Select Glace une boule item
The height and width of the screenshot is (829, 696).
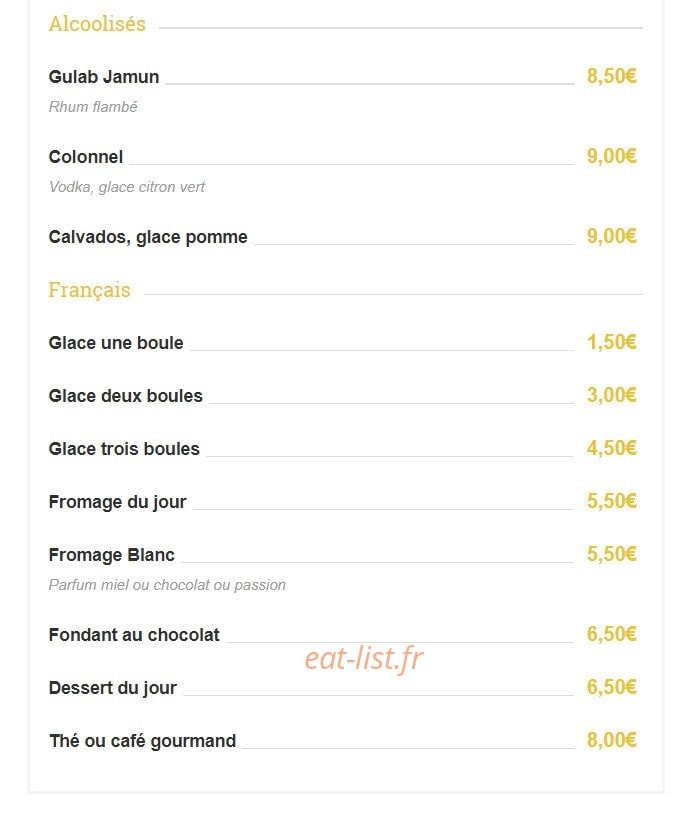click(116, 343)
